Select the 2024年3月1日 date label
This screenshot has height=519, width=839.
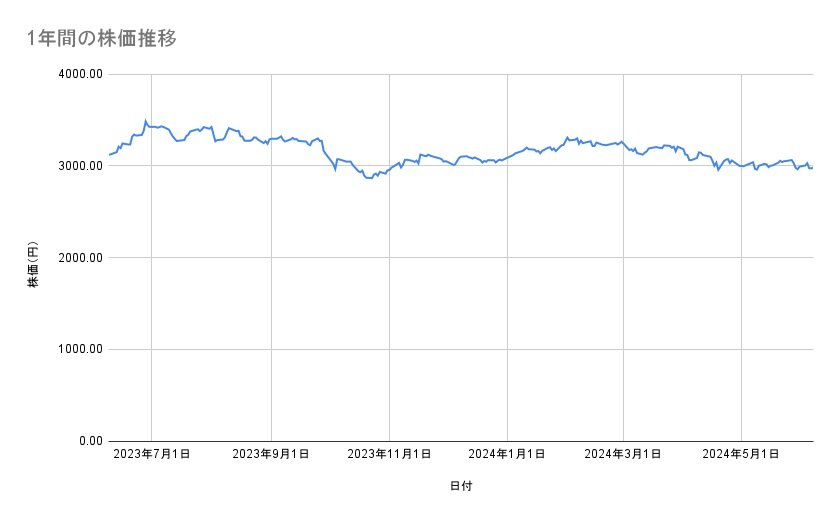(623, 455)
